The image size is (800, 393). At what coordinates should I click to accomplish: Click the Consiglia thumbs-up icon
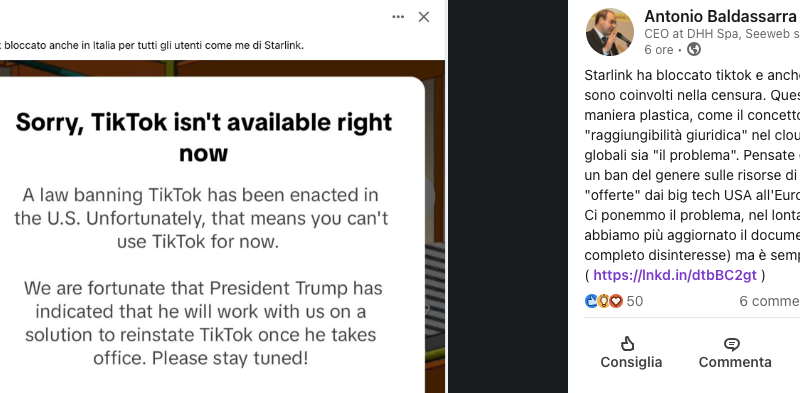click(628, 344)
